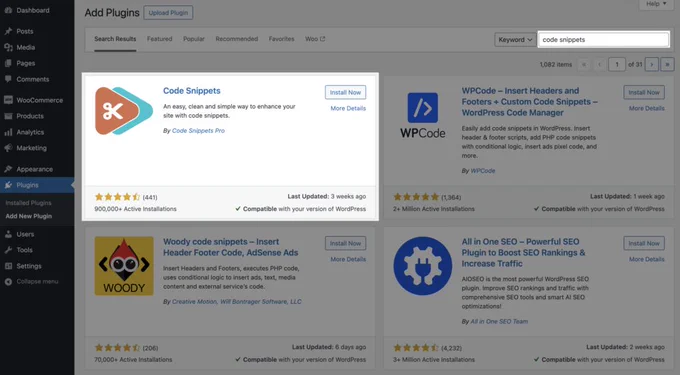Viewport: 680px width, 375px height.
Task: Click the Posts pin icon
Action: click(x=8, y=31)
